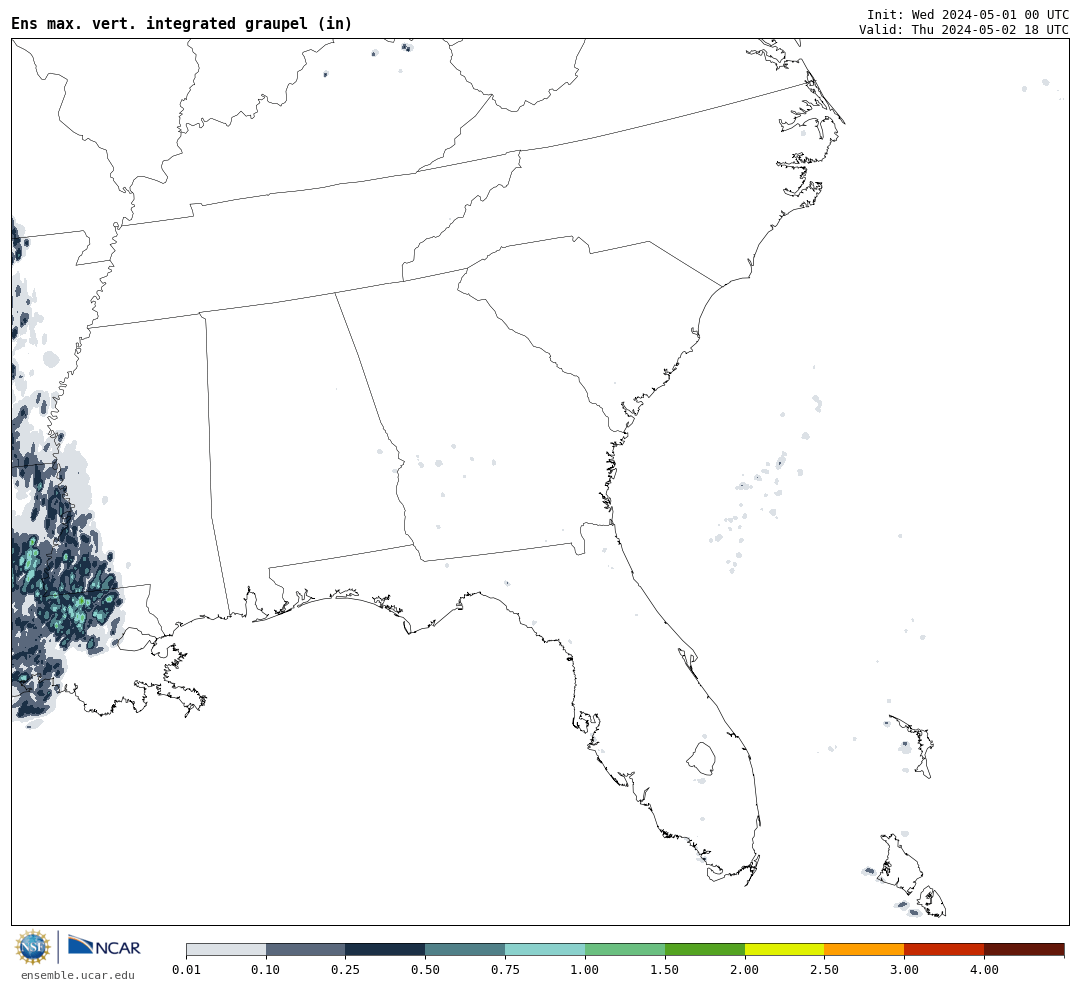The image size is (1080, 988).
Task: Click the map title 'Ens max. vert. integrated graupel (in)'
Action: (x=182, y=24)
